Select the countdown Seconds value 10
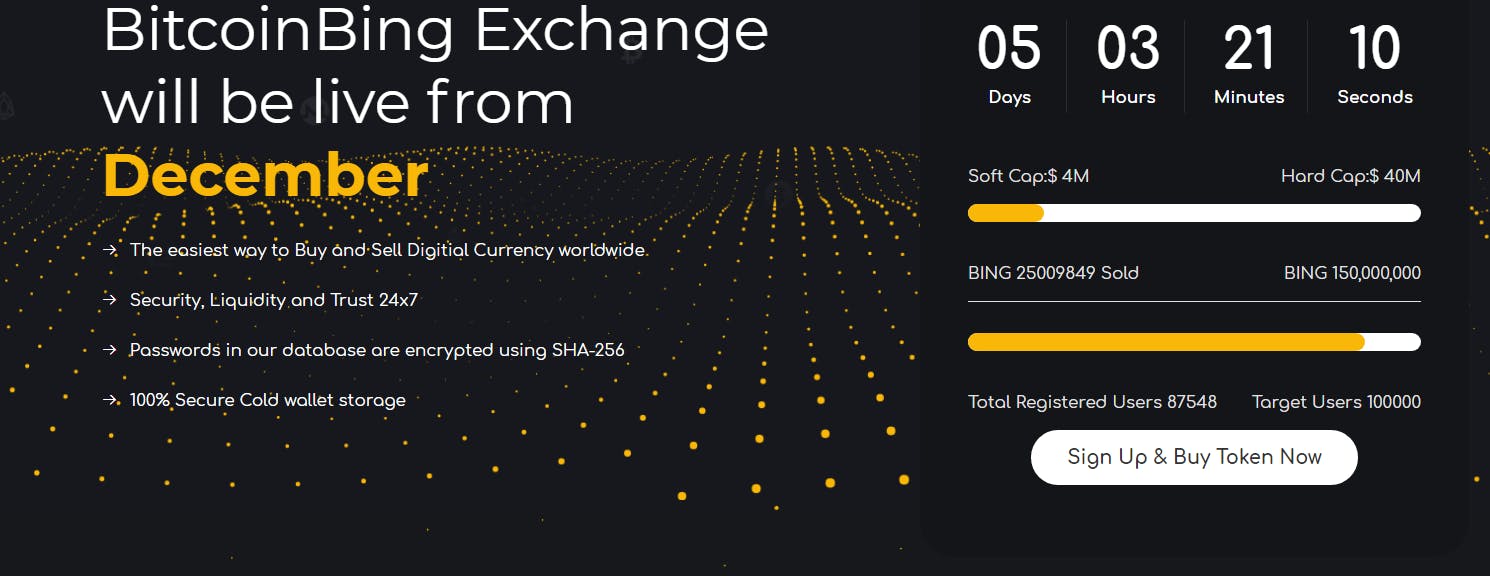This screenshot has width=1490, height=576. click(x=1374, y=48)
